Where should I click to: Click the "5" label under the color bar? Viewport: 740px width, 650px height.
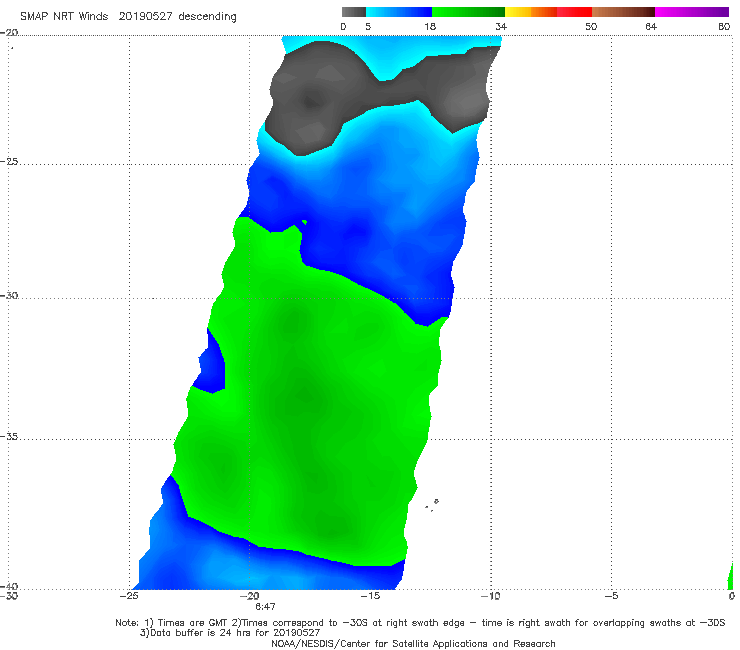(368, 26)
